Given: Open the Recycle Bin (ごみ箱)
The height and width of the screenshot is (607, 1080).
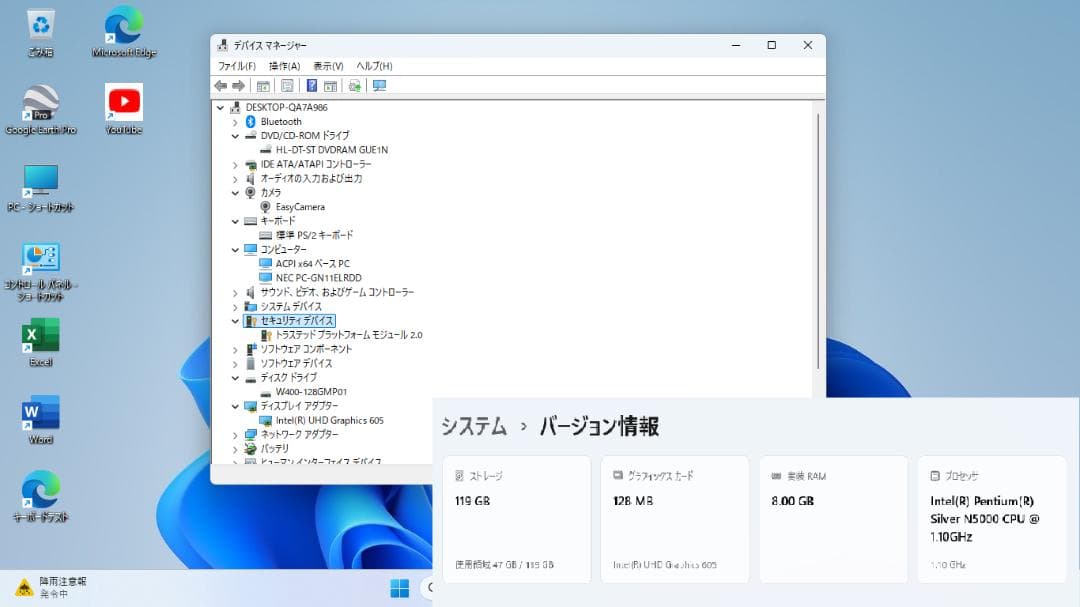Looking at the screenshot, I should (x=39, y=25).
